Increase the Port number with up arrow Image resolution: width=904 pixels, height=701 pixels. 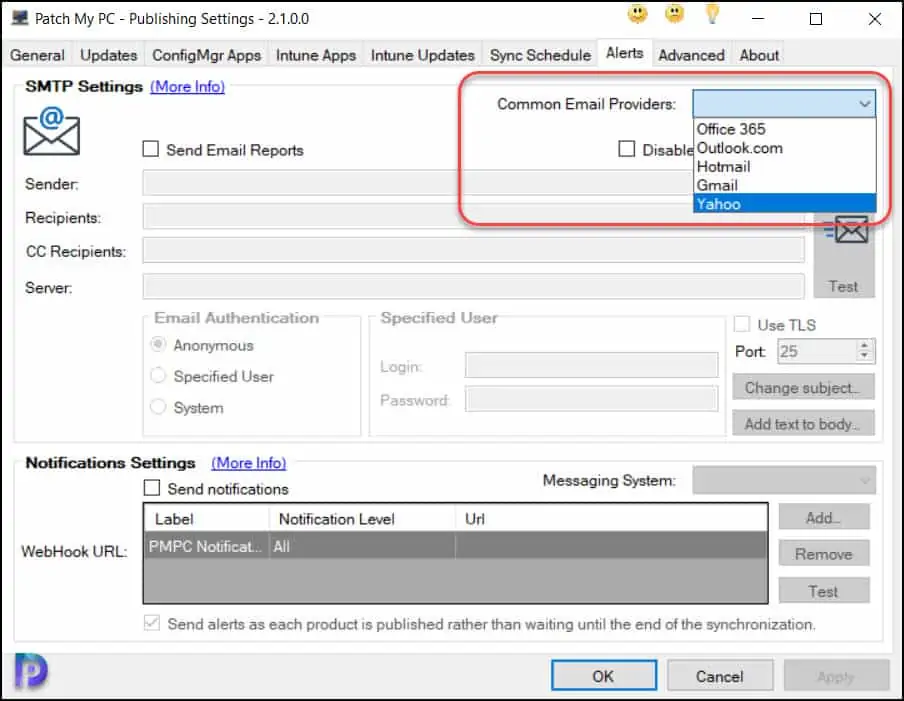[x=864, y=345]
